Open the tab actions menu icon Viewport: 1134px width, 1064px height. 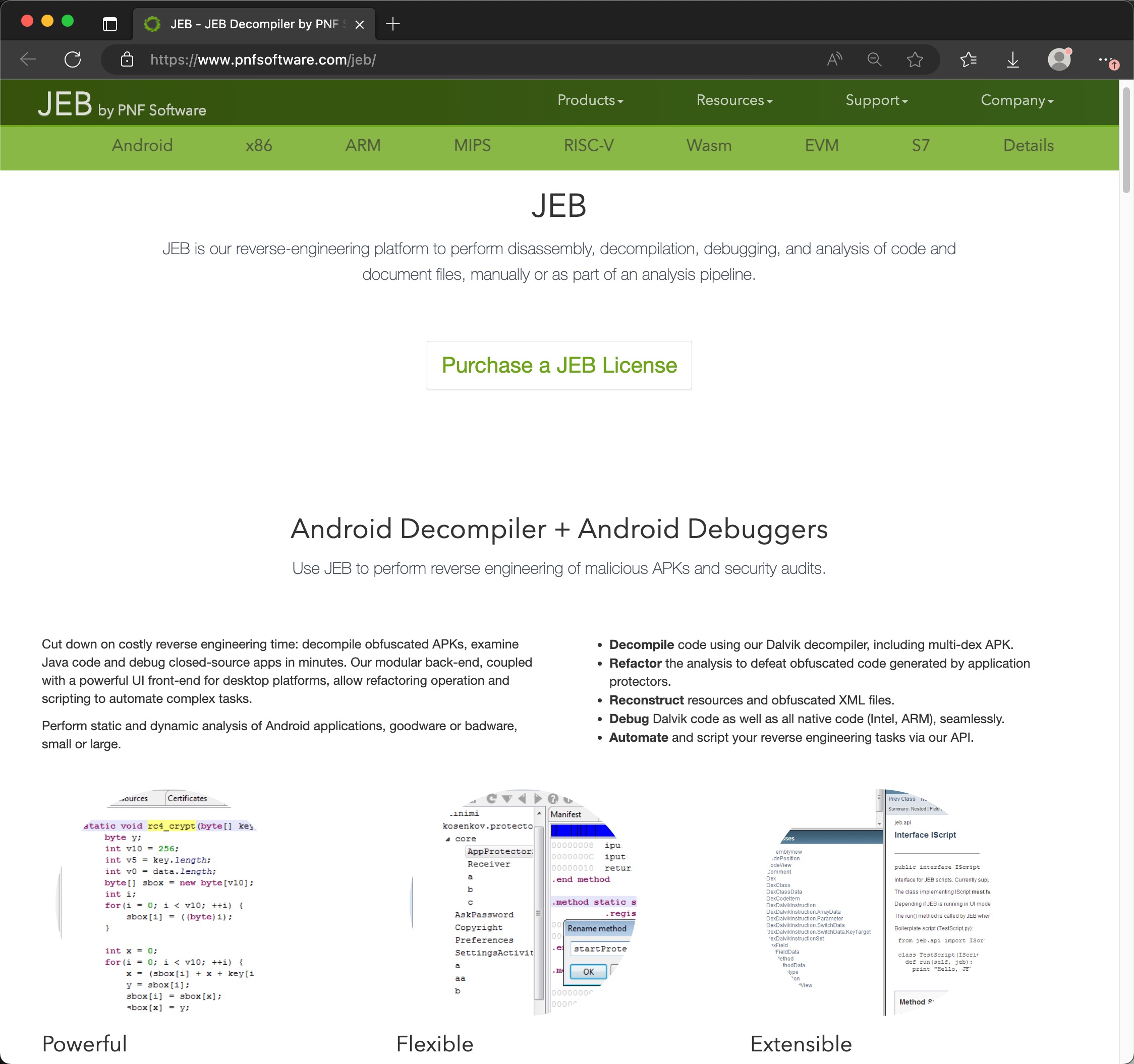coord(109,24)
